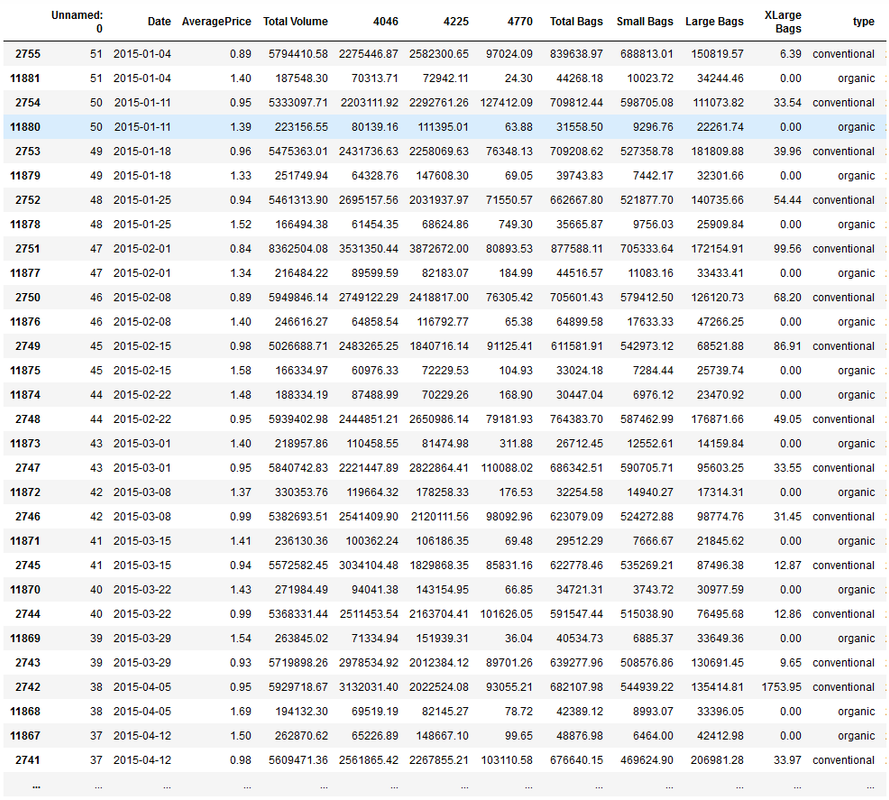The height and width of the screenshot is (800, 889).
Task: Click the Large Bags column header
Action: [714, 22]
